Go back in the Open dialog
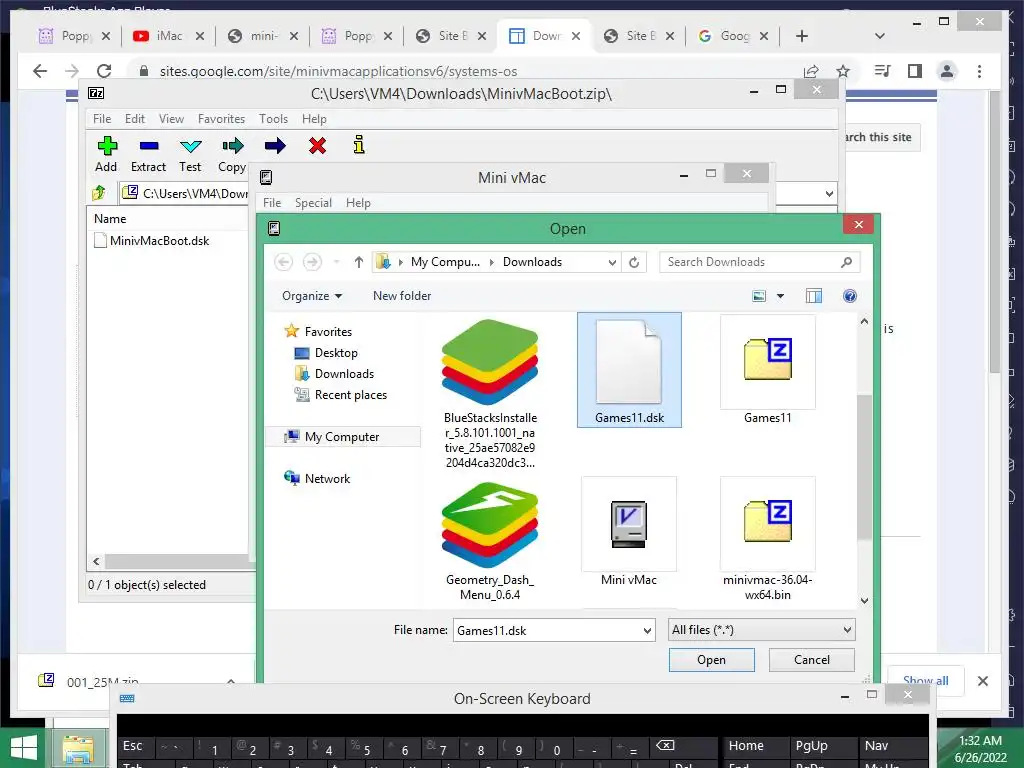 coord(283,262)
